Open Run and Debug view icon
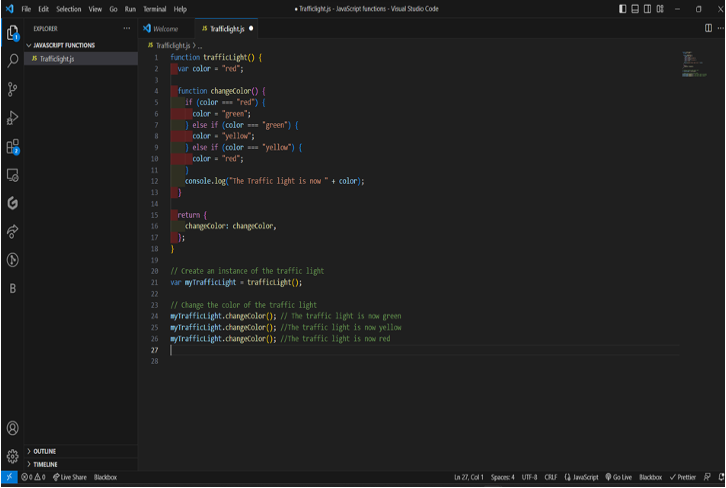 click(x=13, y=118)
